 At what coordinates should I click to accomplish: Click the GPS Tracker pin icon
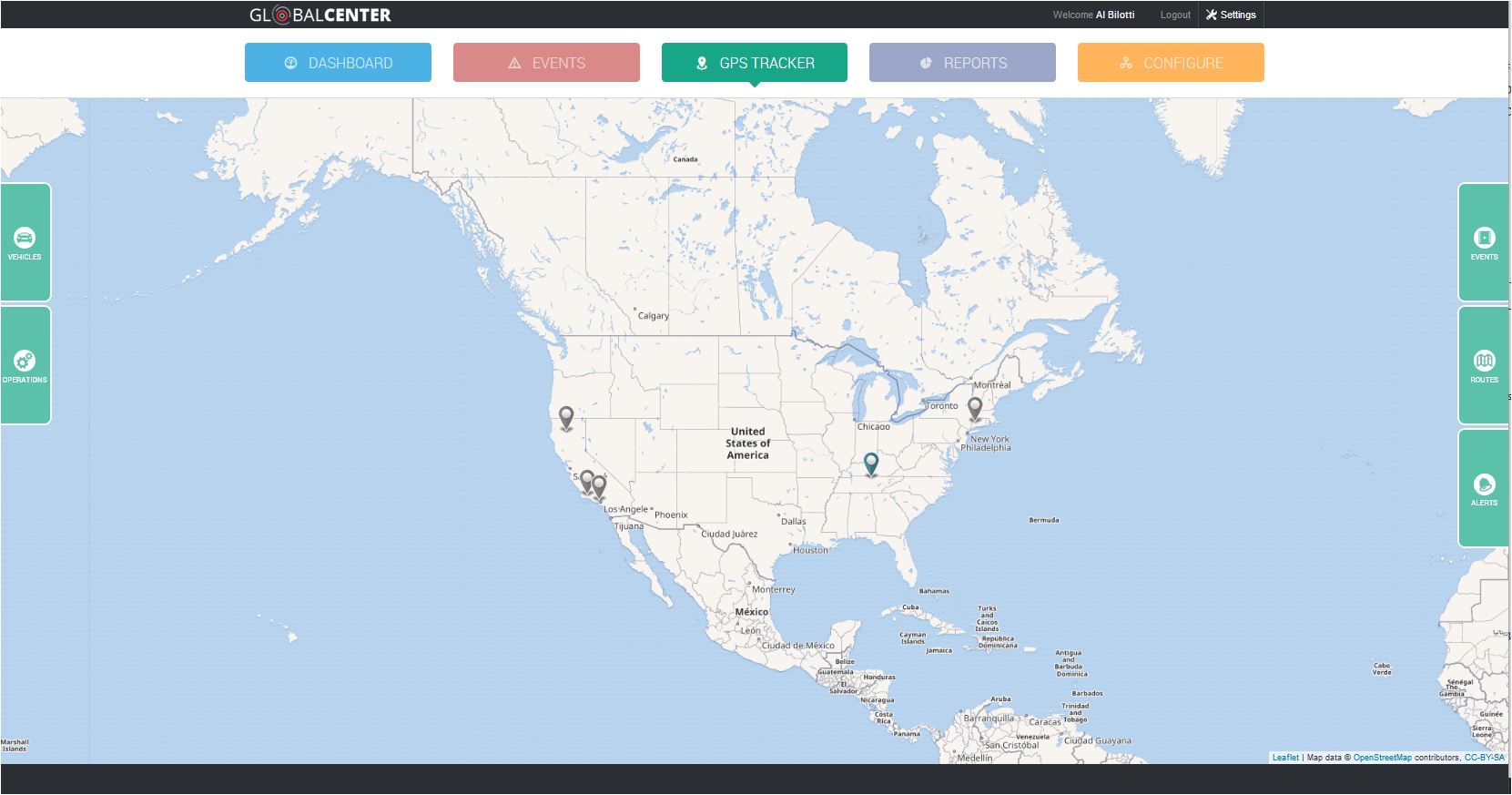point(702,63)
